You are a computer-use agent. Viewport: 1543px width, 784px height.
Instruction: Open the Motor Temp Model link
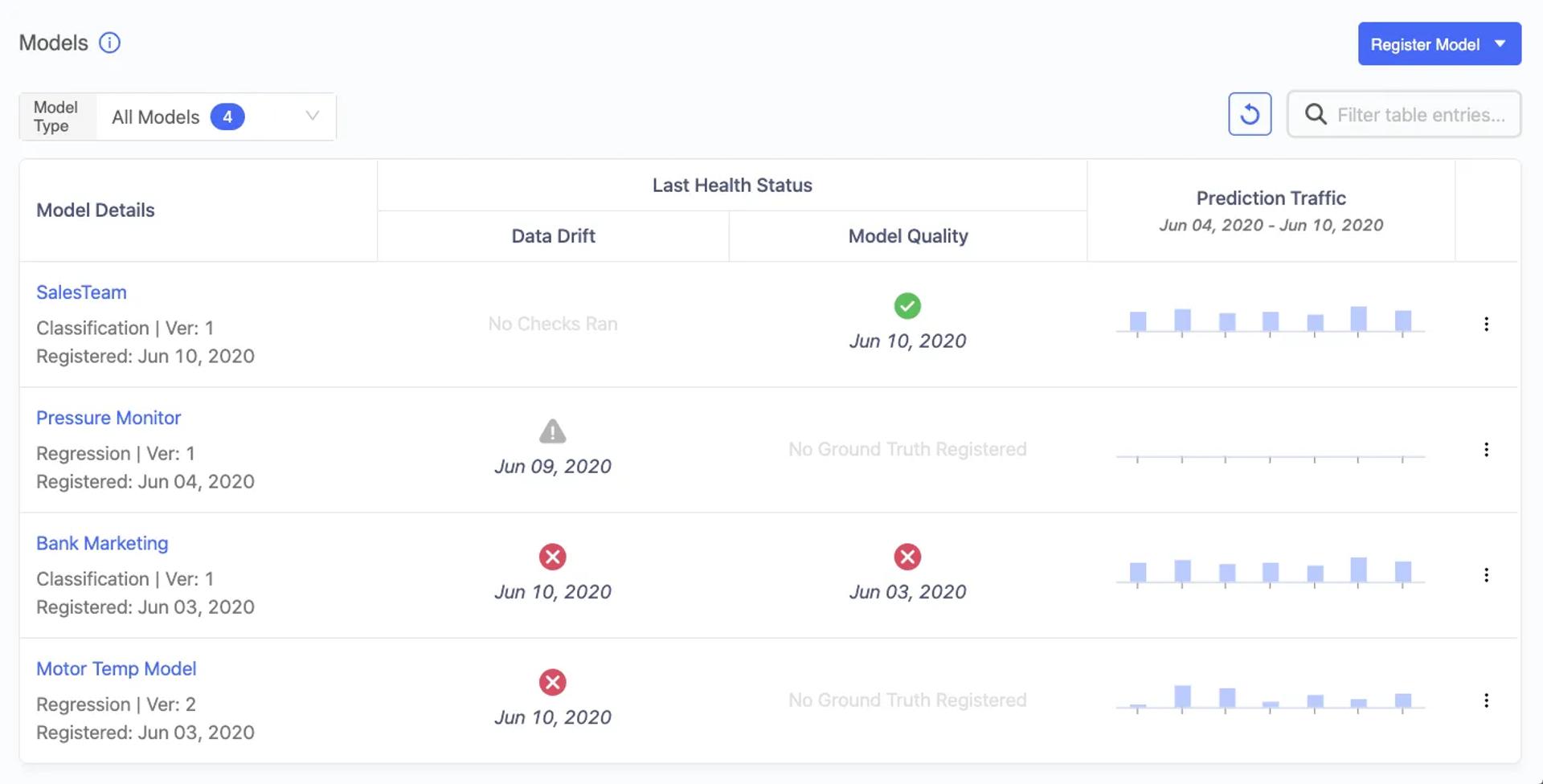click(x=116, y=668)
